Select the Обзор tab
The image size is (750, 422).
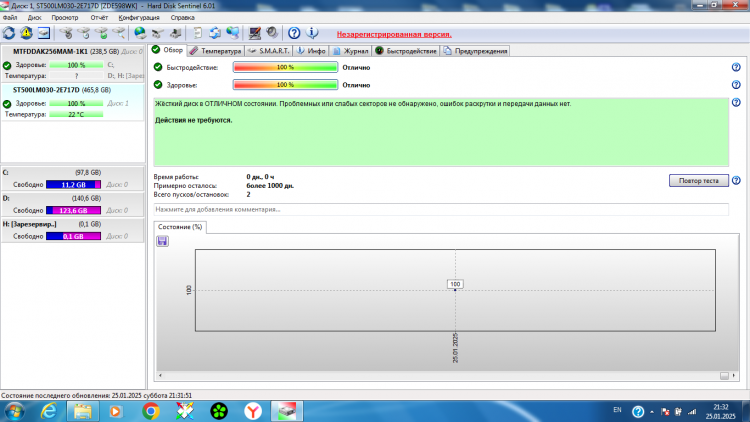(x=167, y=50)
